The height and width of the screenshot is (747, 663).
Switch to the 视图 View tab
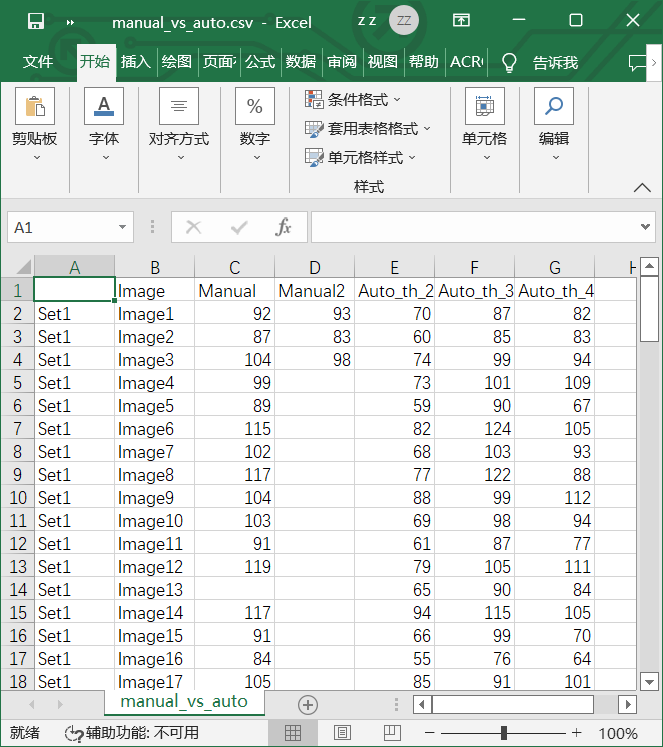coord(383,62)
